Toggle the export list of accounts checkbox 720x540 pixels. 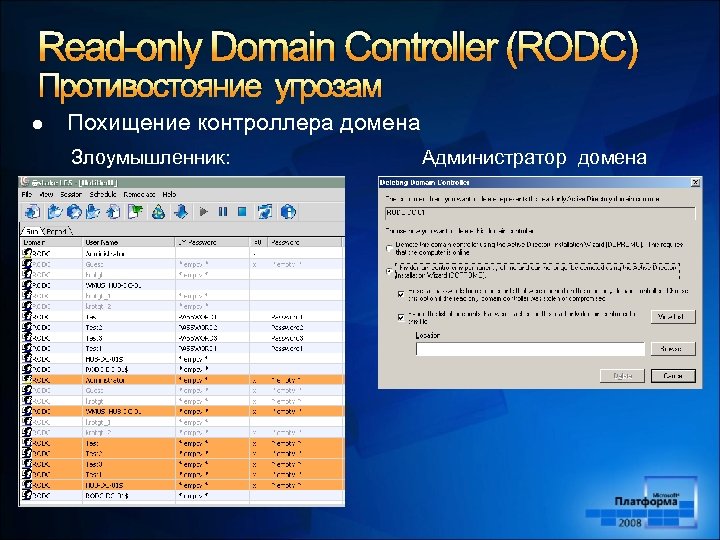[401, 317]
